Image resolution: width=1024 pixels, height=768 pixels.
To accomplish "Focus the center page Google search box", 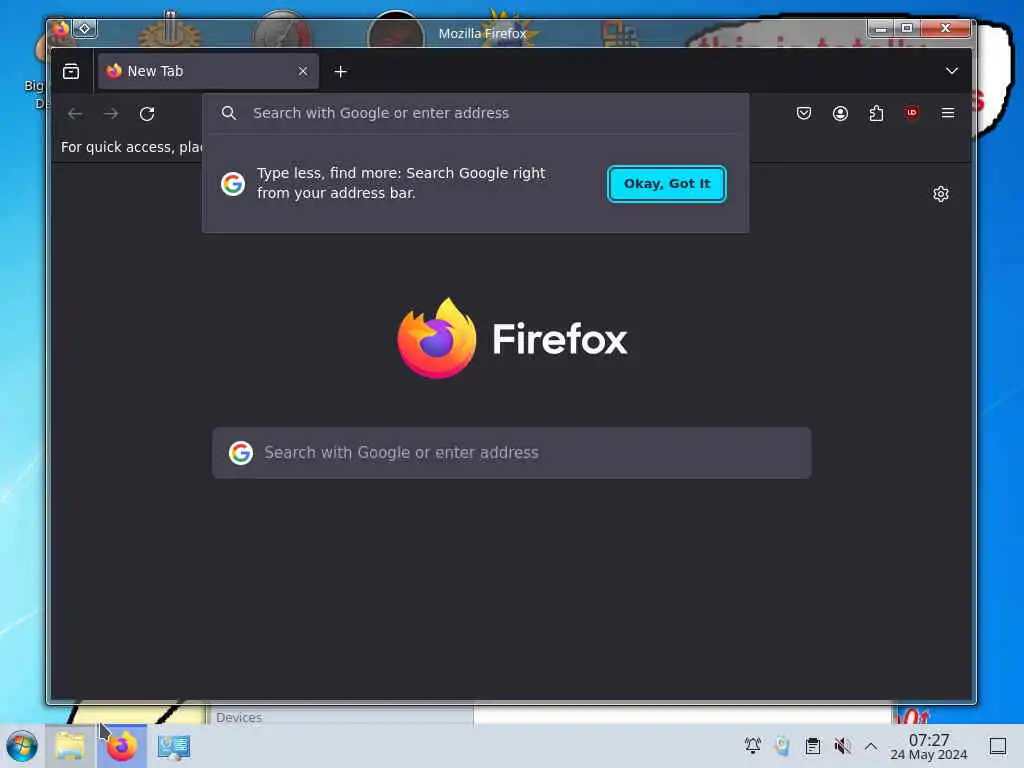I will (x=511, y=453).
